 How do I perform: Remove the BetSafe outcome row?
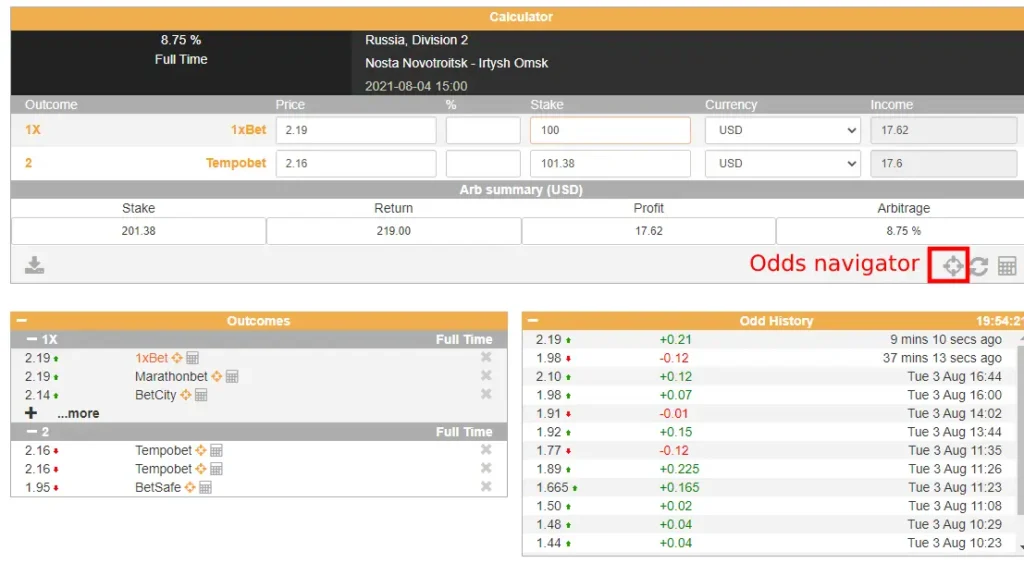point(486,487)
